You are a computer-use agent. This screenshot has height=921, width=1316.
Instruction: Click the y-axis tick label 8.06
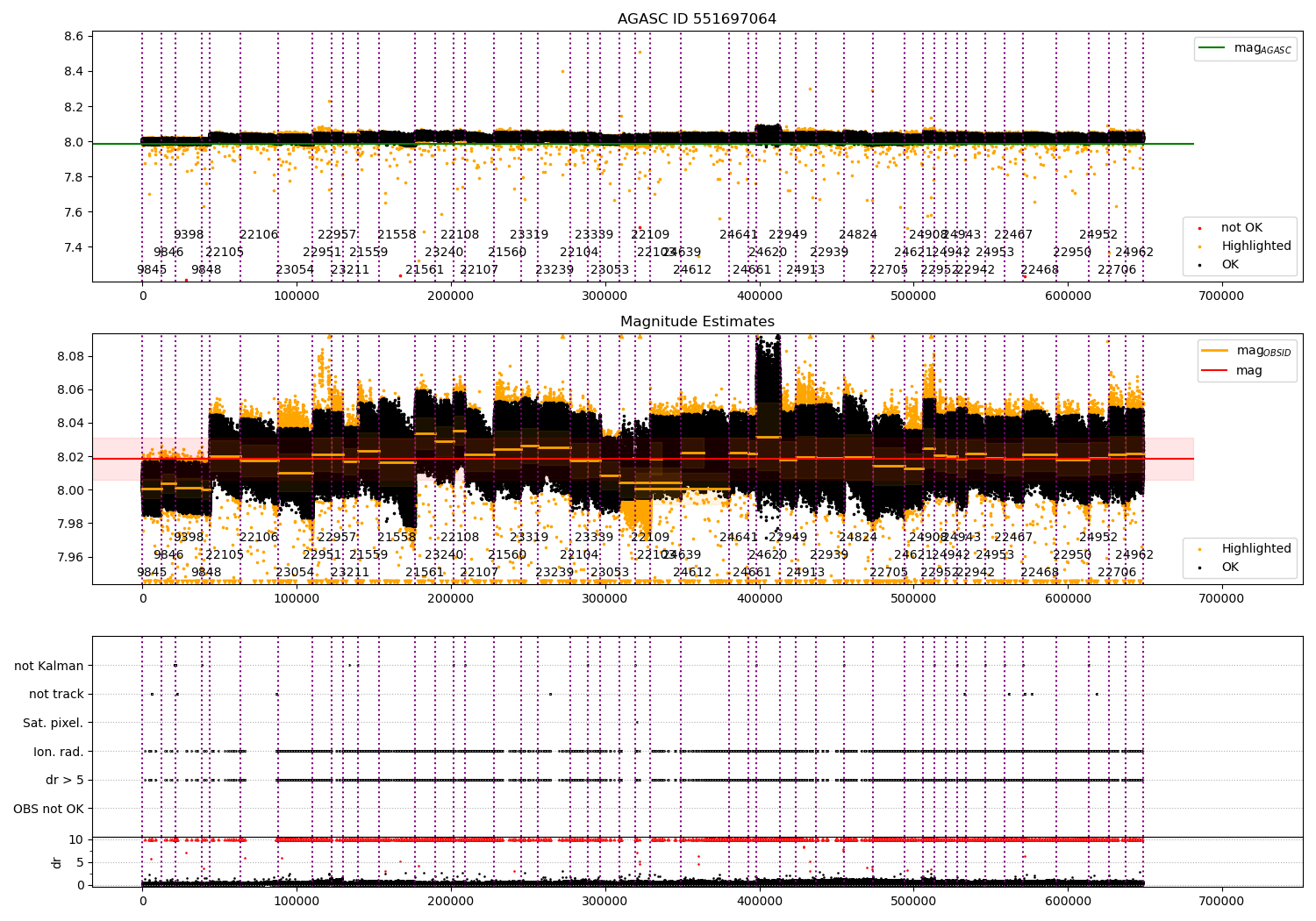point(70,389)
